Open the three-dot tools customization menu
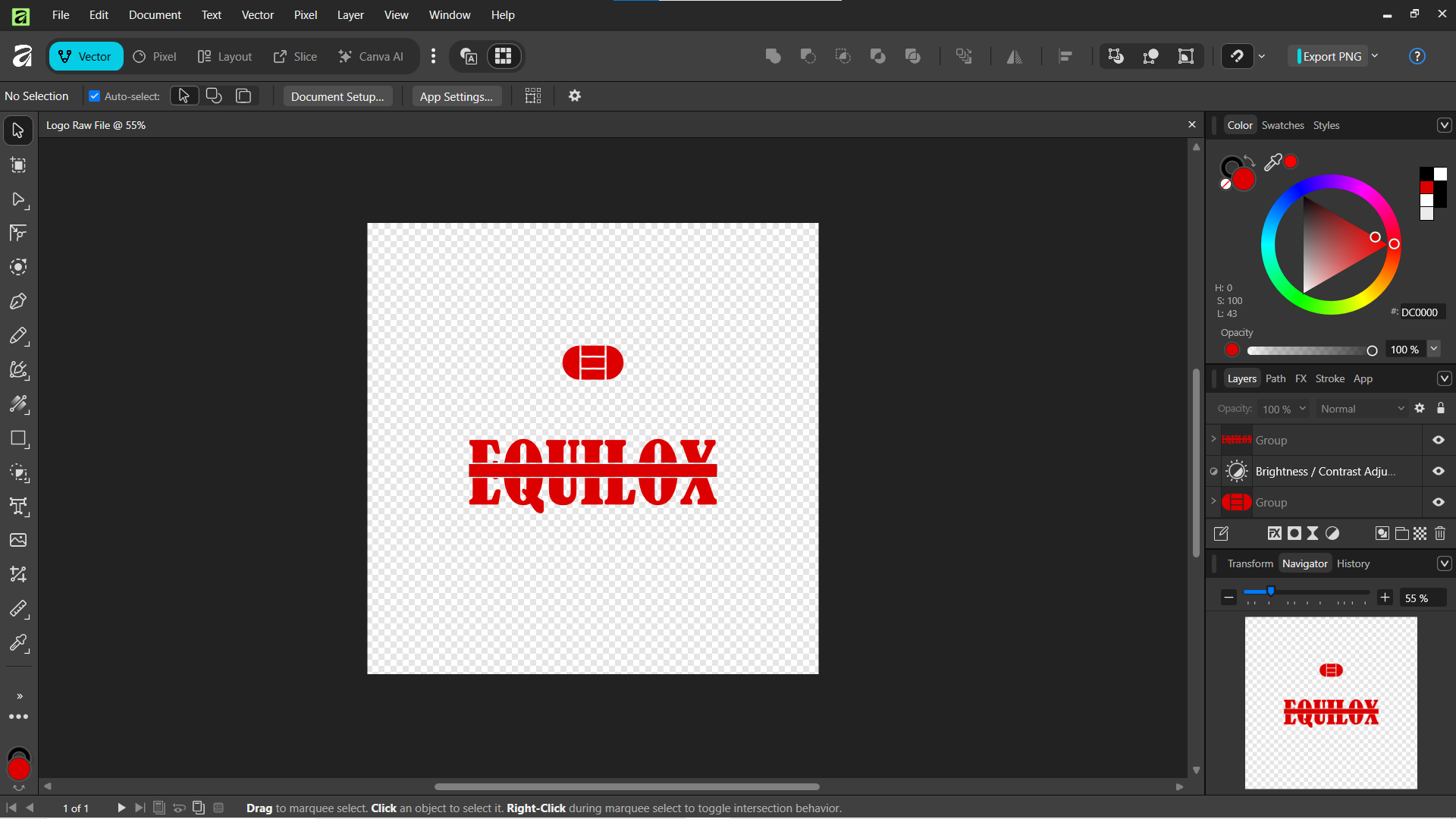 (x=18, y=717)
